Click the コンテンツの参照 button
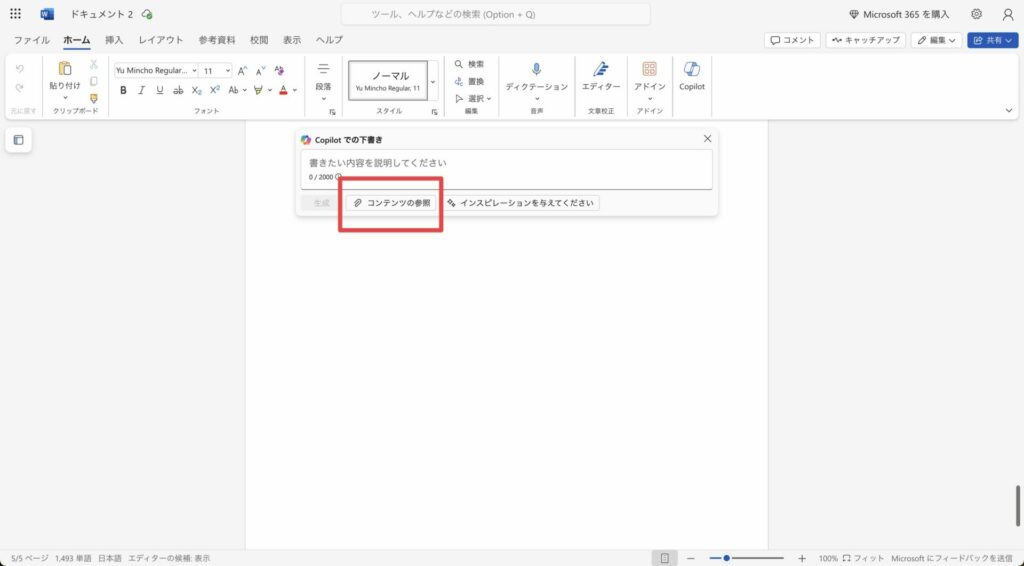1024x566 pixels. [392, 203]
